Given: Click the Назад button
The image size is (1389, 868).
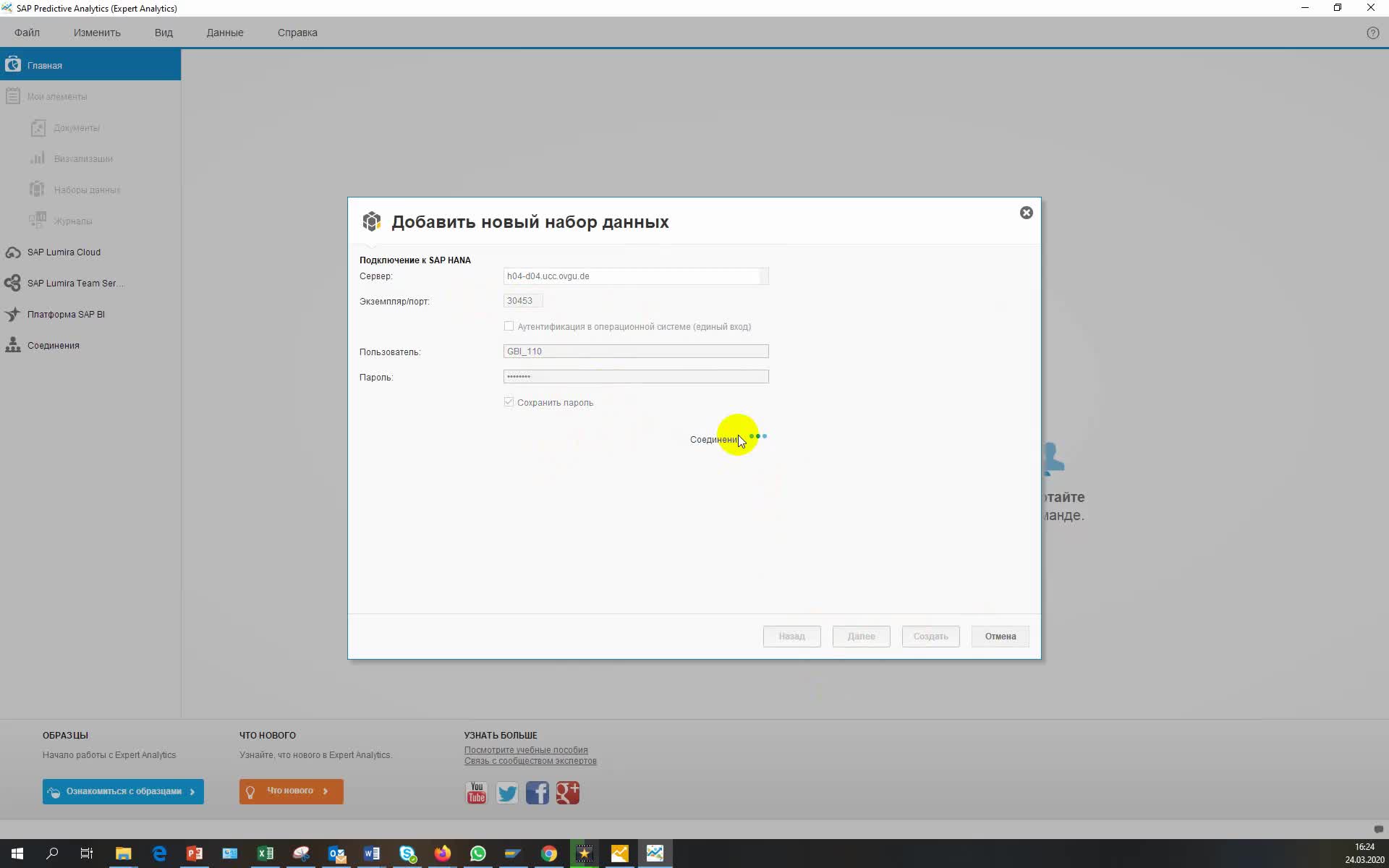Looking at the screenshot, I should click(791, 637).
